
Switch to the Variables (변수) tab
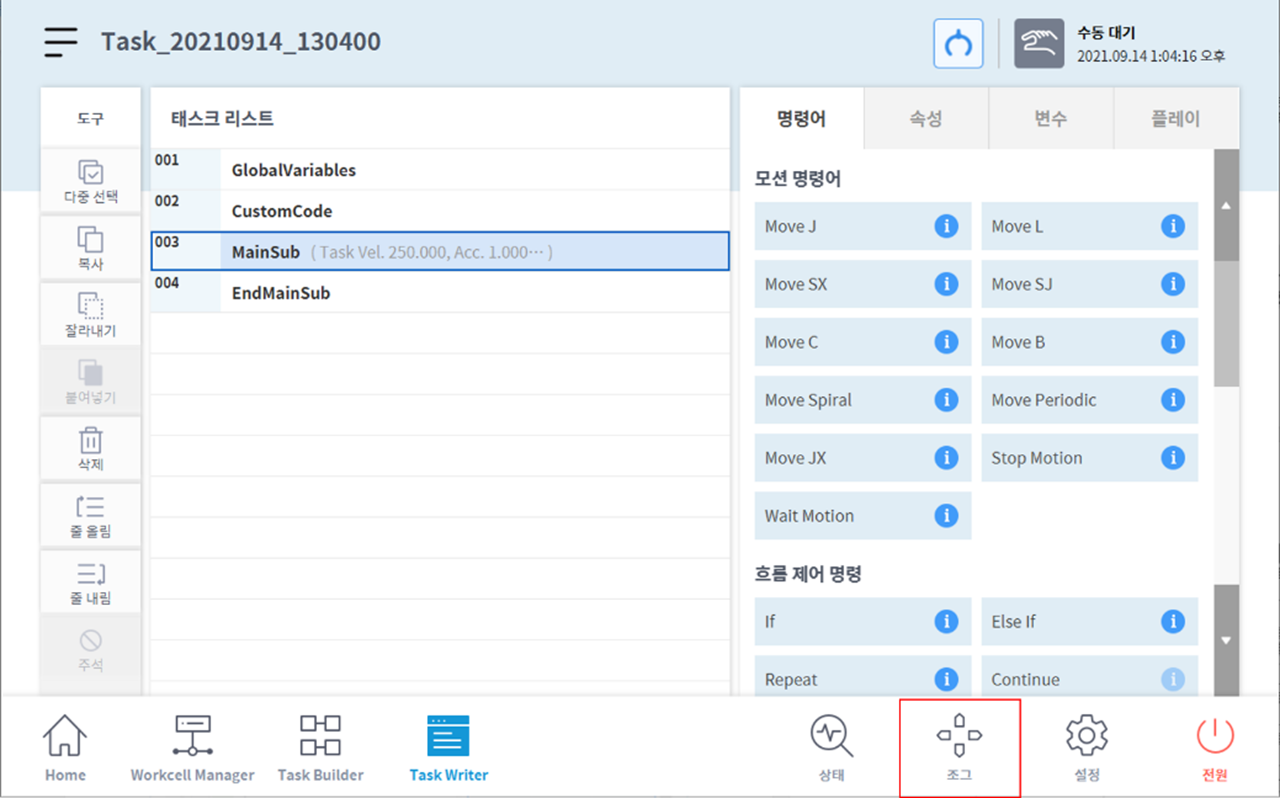click(1050, 118)
